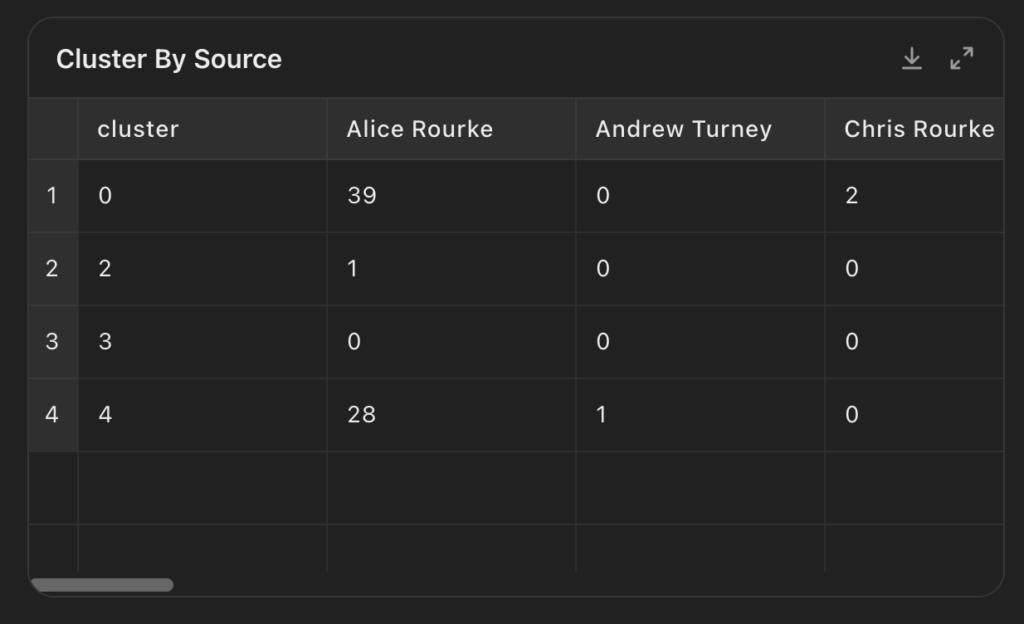Viewport: 1024px width, 624px height.
Task: Select the Chris Rourke column header
Action: tap(914, 129)
